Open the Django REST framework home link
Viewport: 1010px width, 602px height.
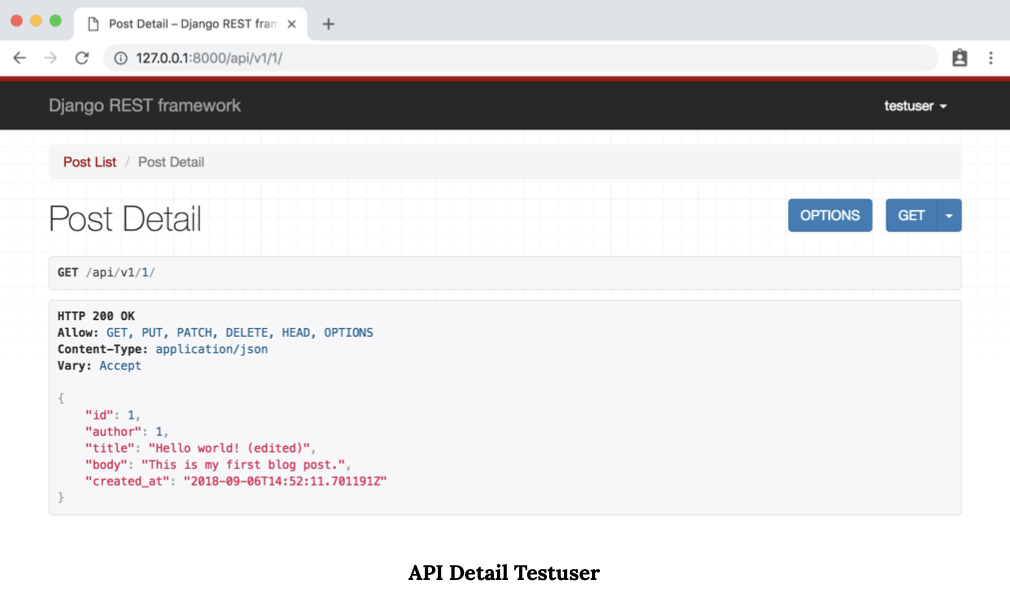pyautogui.click(x=145, y=106)
